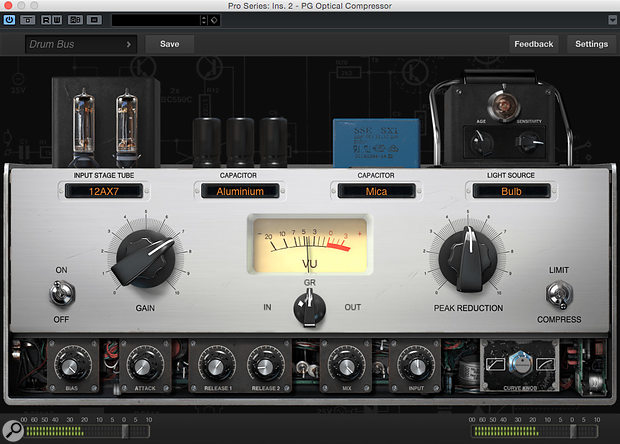This screenshot has height=444, width=620.
Task: Click the rightmost black aluminium capacitor
Action: click(273, 142)
